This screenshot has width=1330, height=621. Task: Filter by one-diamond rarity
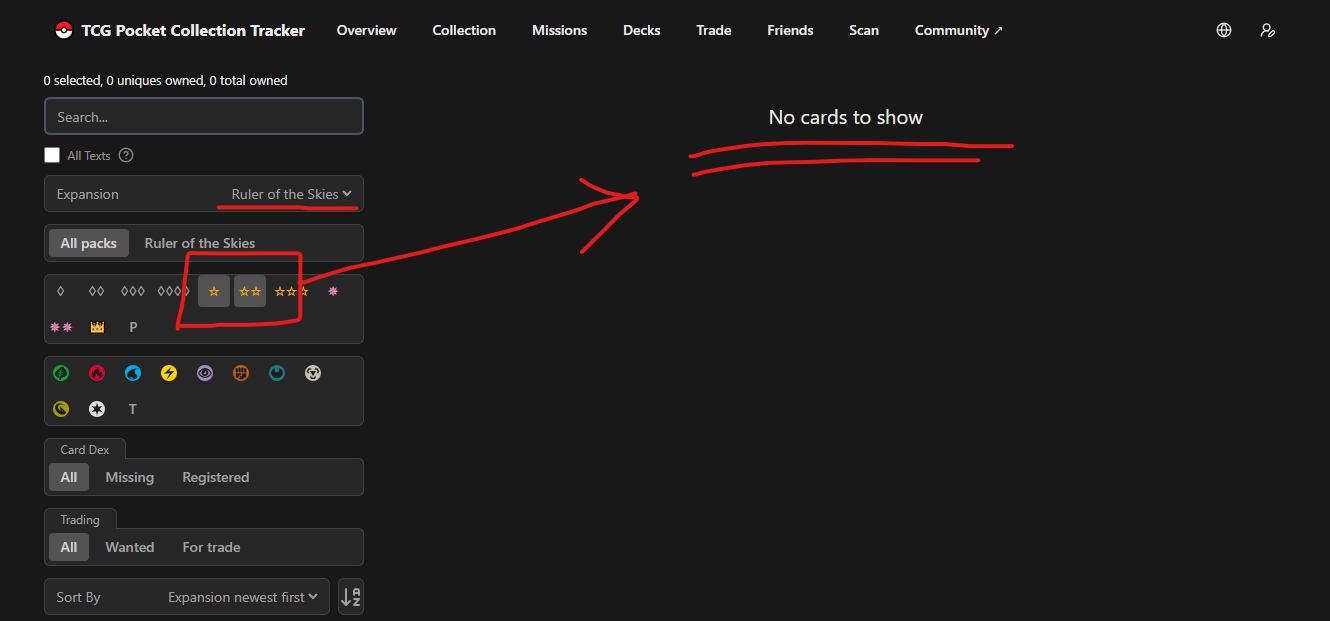[x=61, y=291]
